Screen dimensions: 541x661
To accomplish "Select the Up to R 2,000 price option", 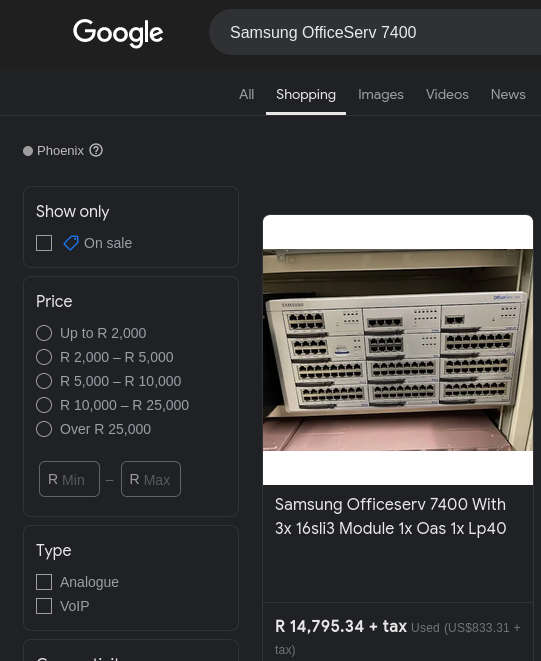I will [x=44, y=333].
